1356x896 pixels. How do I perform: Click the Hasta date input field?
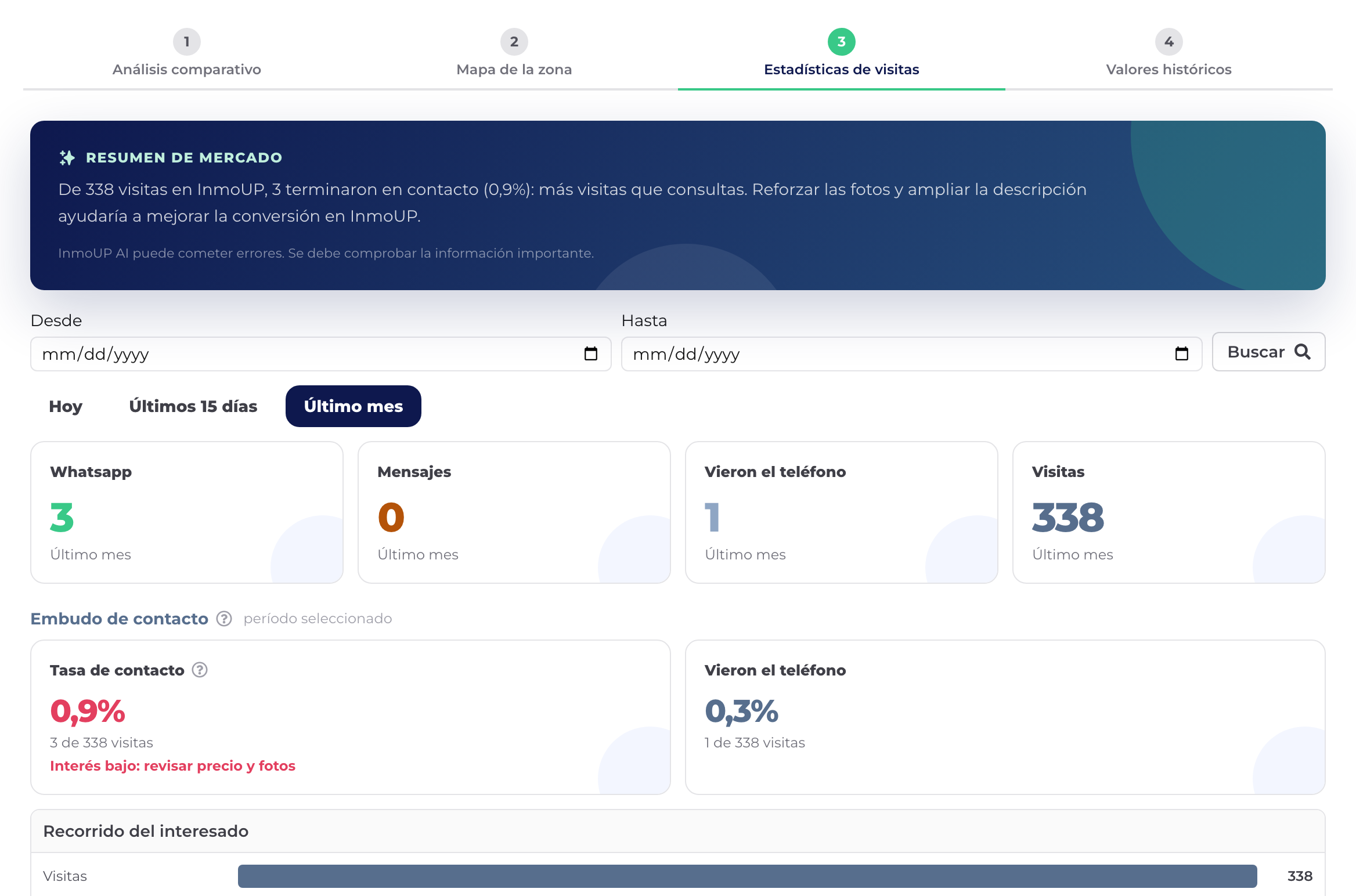[x=911, y=354]
